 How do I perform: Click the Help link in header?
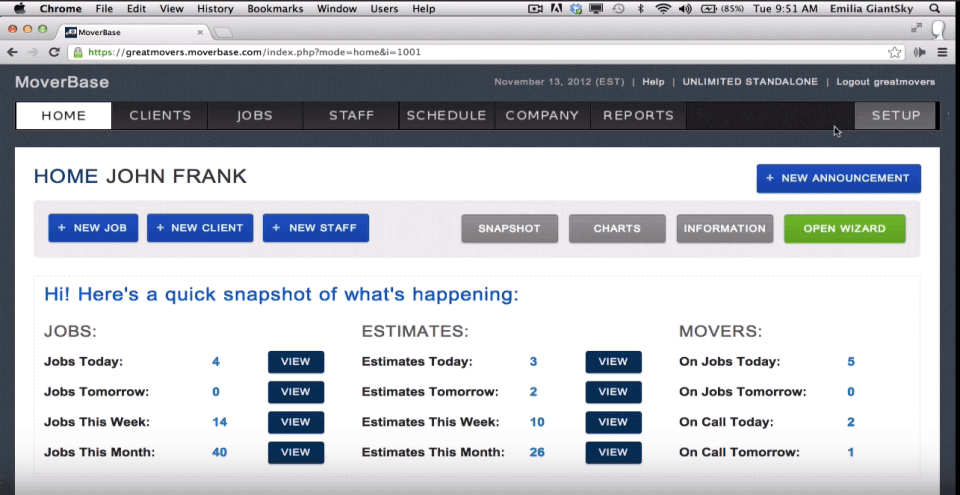point(653,82)
